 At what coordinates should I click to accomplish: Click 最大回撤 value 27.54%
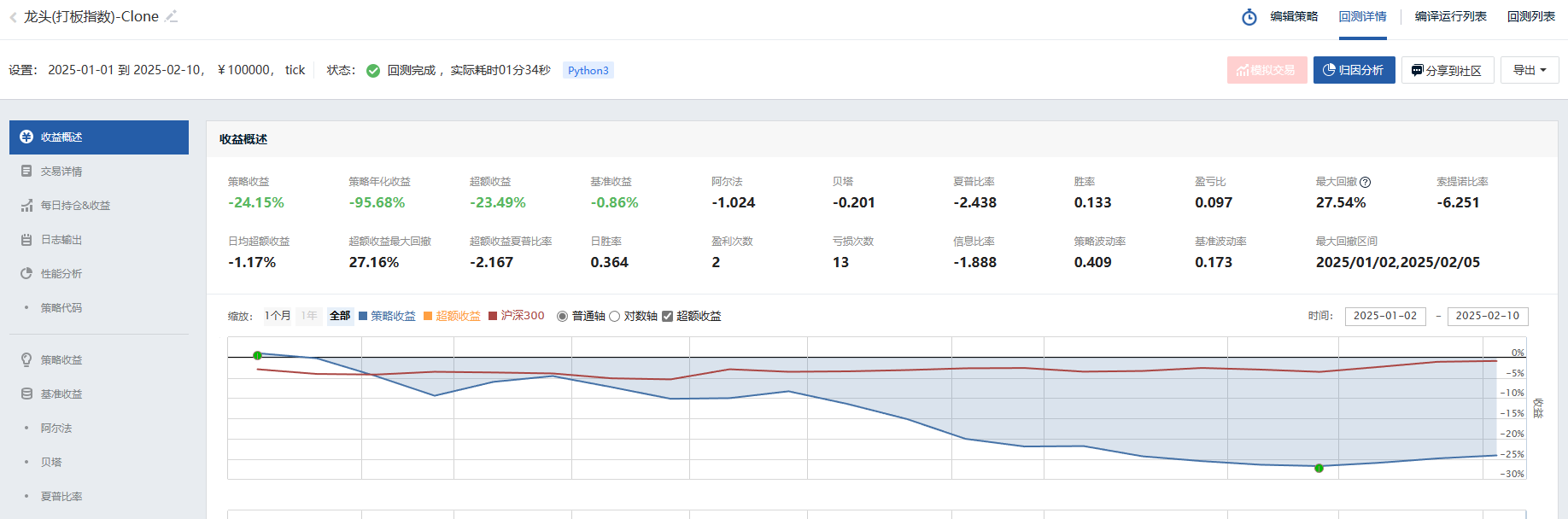1341,203
